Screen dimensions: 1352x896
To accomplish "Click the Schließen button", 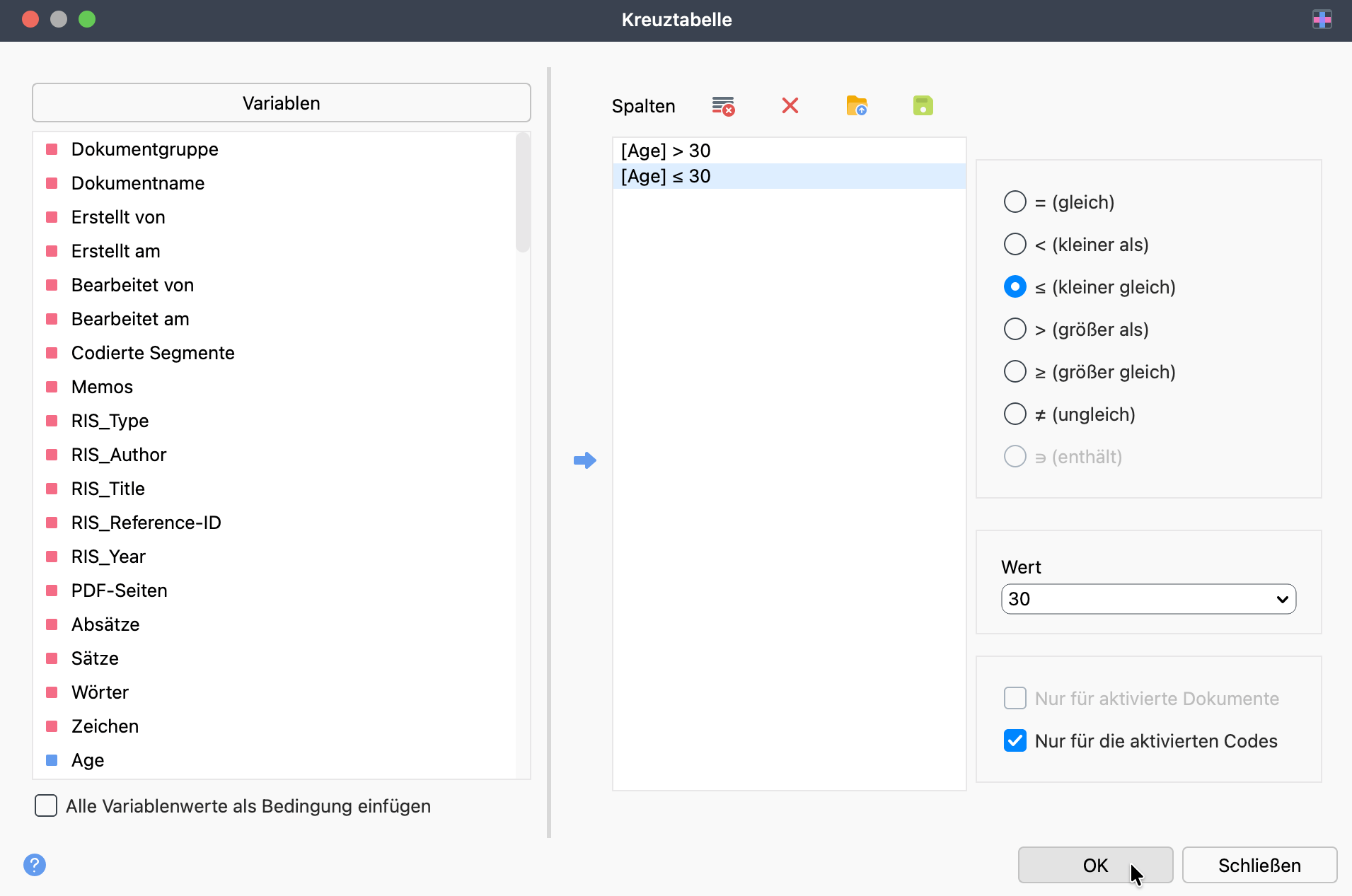I will (1259, 865).
